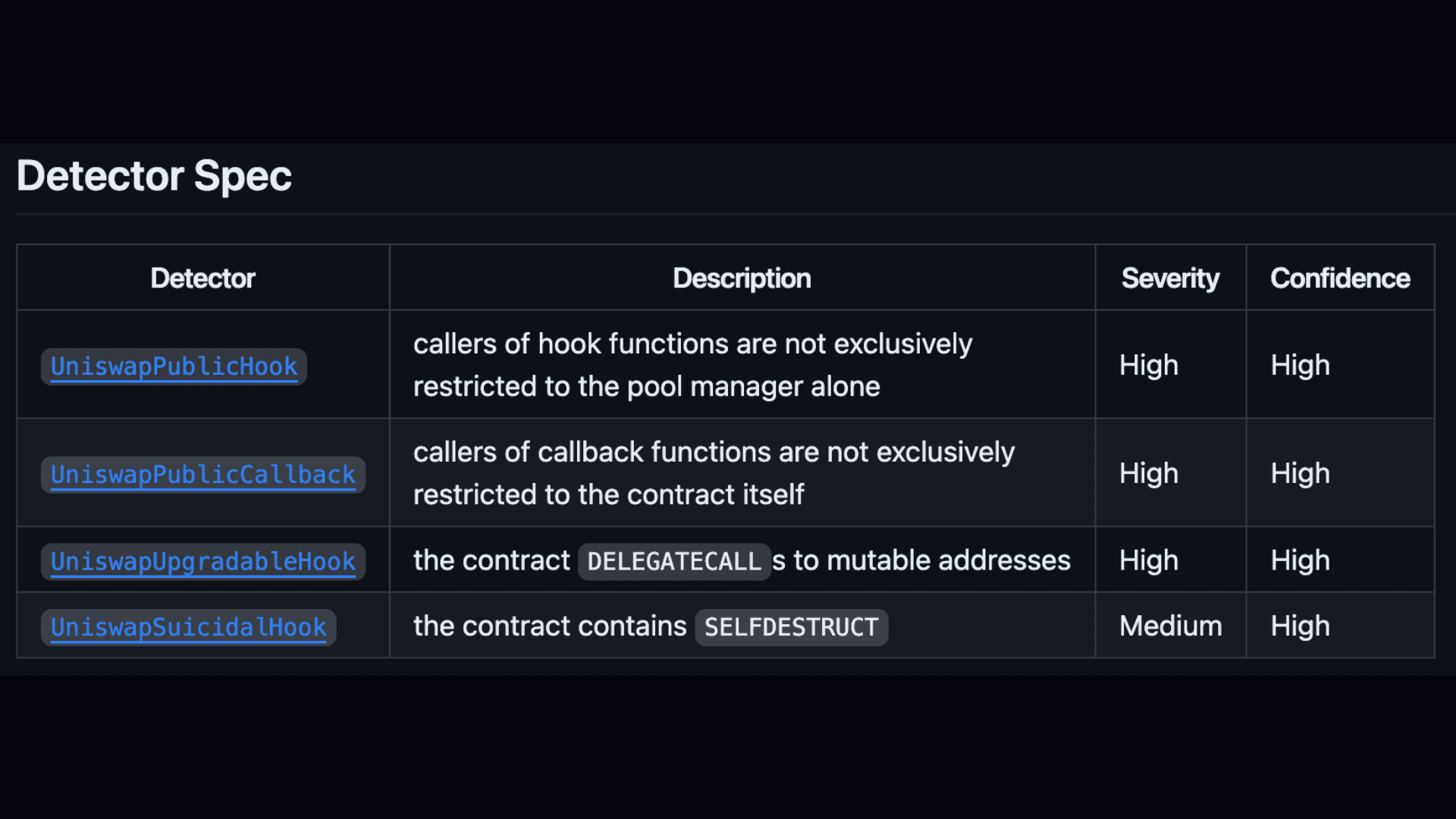Click UniswapUpgradableHook's High severity cell

click(x=1149, y=561)
